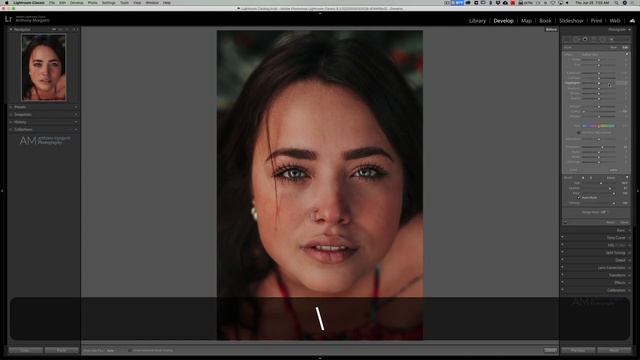The height and width of the screenshot is (360, 640).
Task: Click the Previous button
Action: (578, 350)
